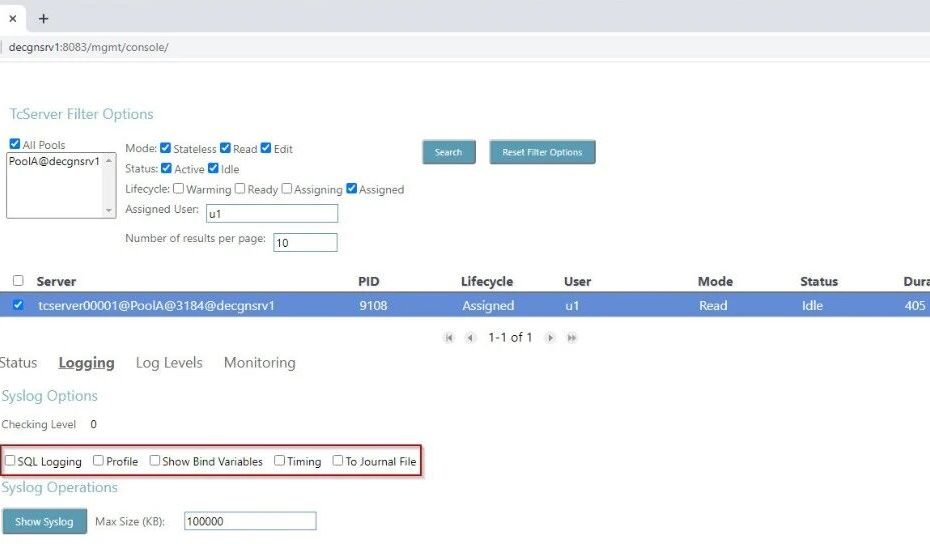This screenshot has width=930, height=544.
Task: Open a new browser tab
Action: point(43,18)
